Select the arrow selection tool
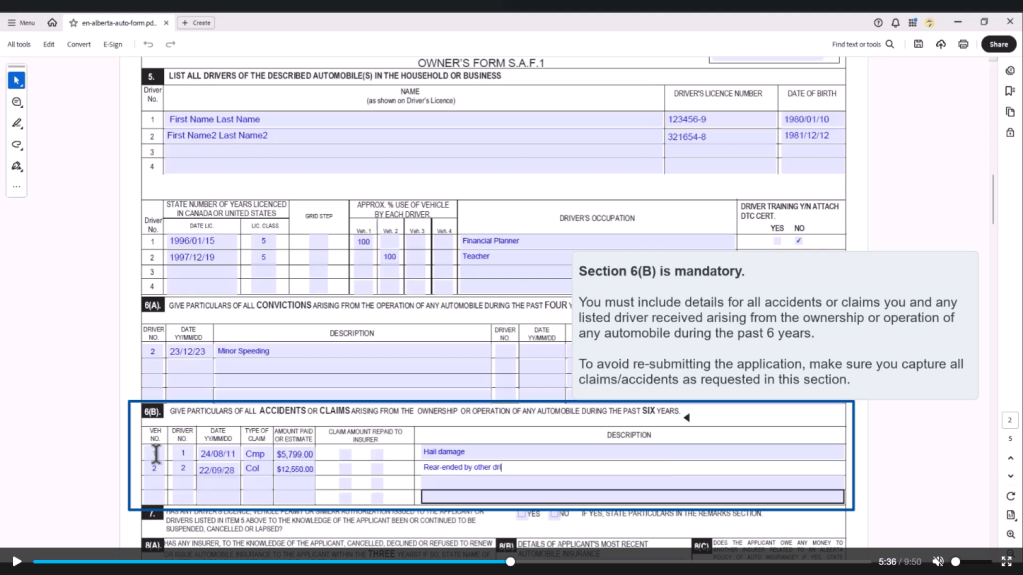 click(16, 80)
